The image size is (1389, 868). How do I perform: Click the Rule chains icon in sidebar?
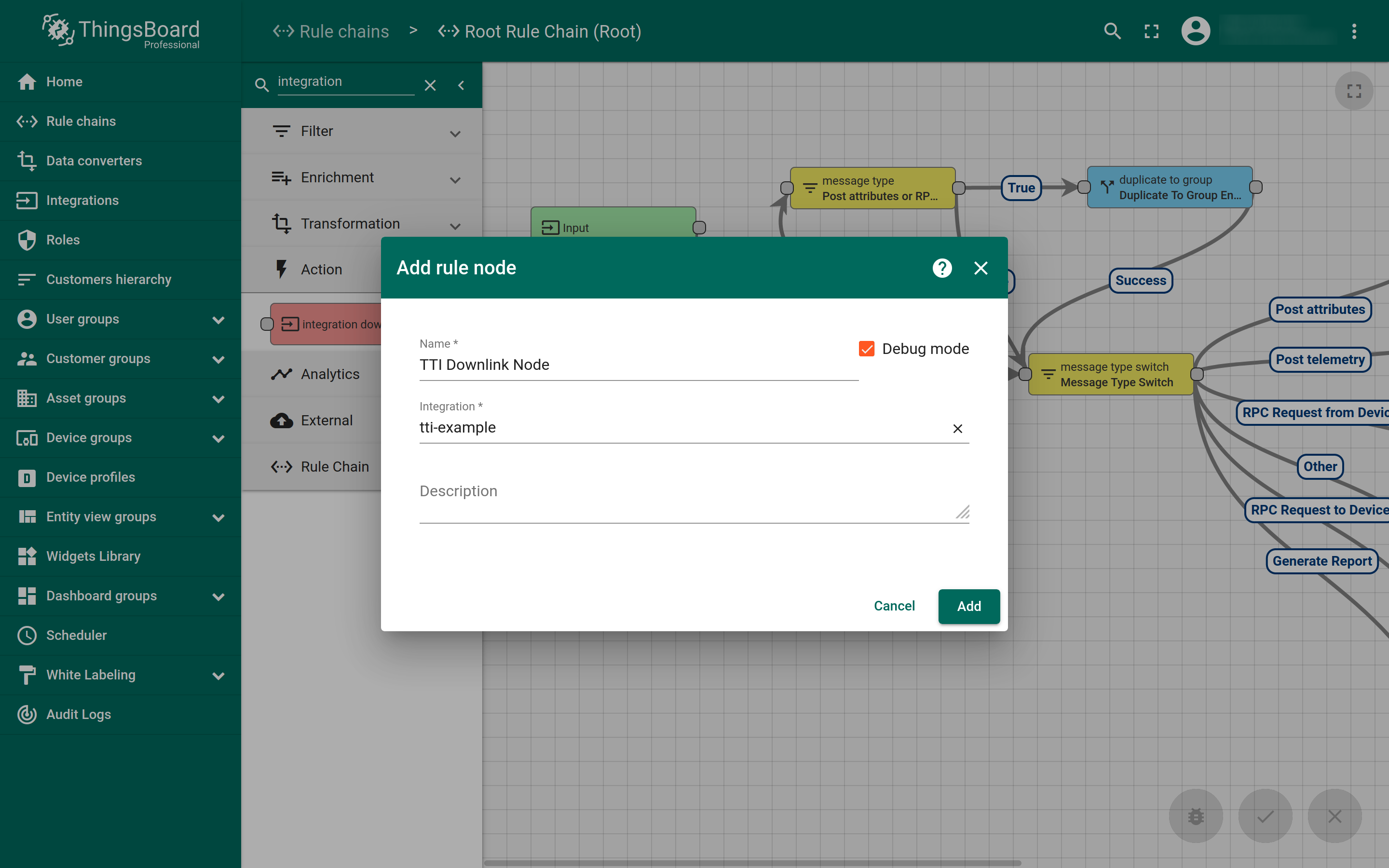27,120
